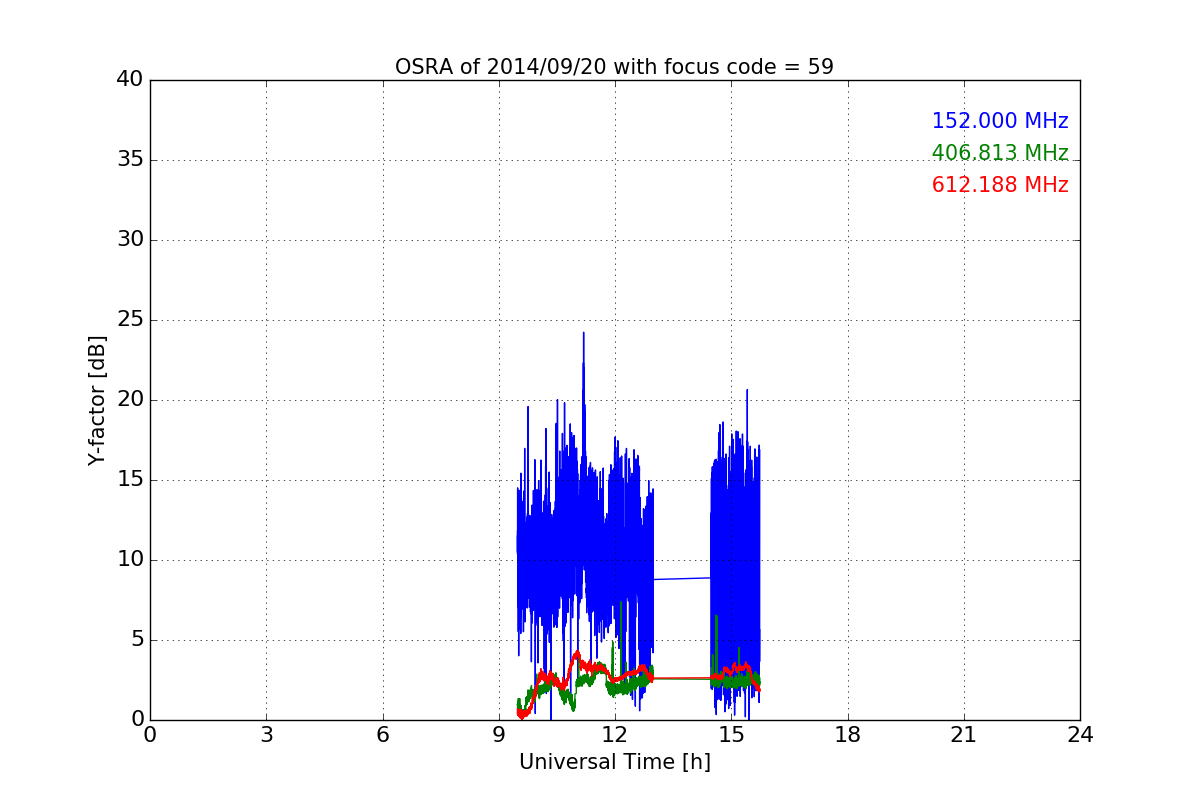Select the 406.813 MHz legend label

pos(1000,153)
